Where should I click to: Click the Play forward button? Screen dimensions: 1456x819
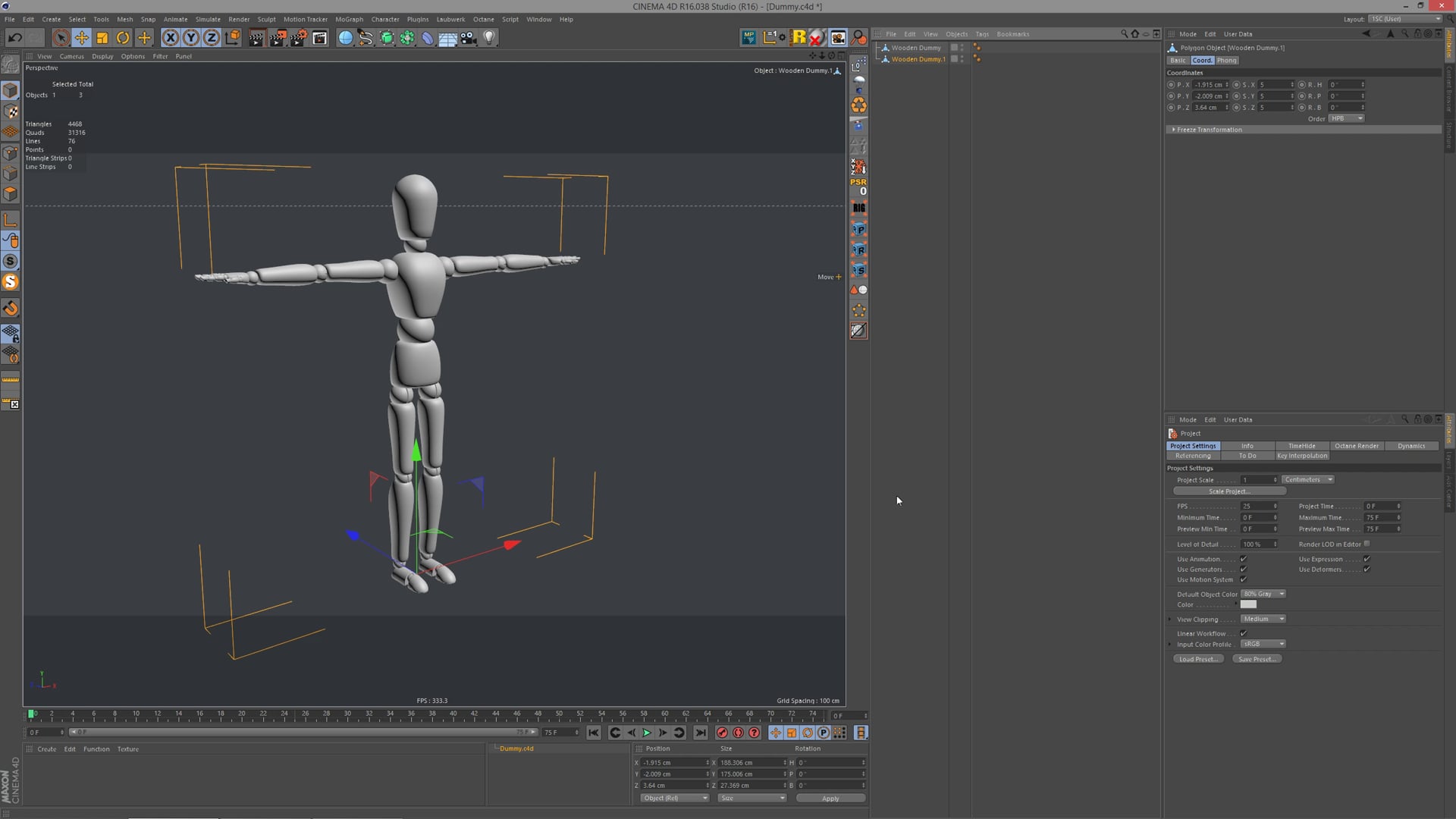coord(647,733)
